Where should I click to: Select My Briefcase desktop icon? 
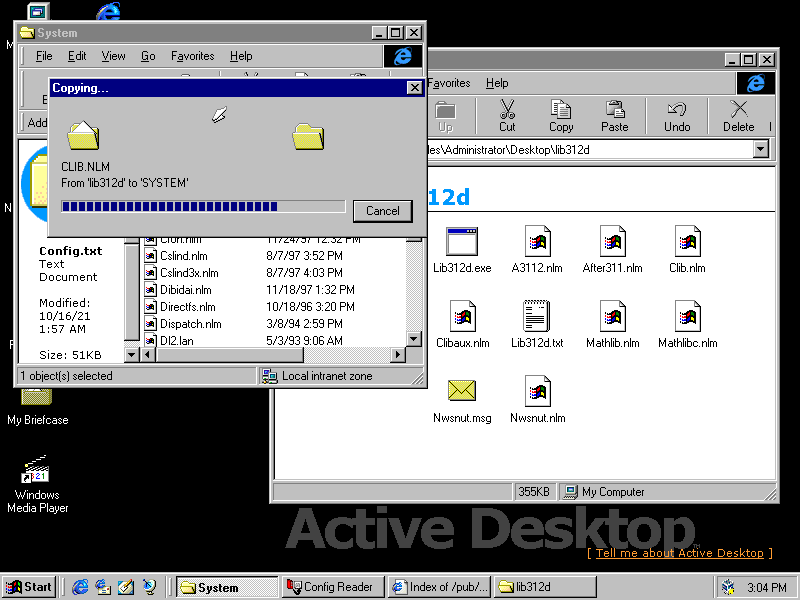pyautogui.click(x=37, y=407)
